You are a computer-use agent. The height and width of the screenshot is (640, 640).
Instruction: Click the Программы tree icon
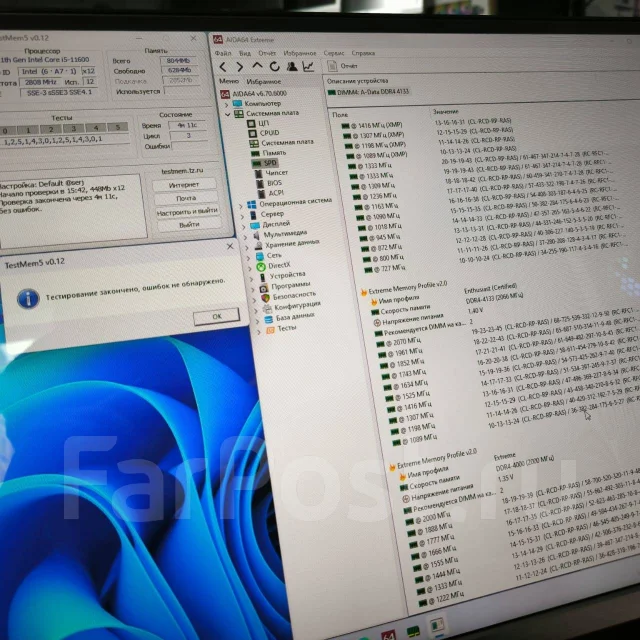(x=264, y=288)
